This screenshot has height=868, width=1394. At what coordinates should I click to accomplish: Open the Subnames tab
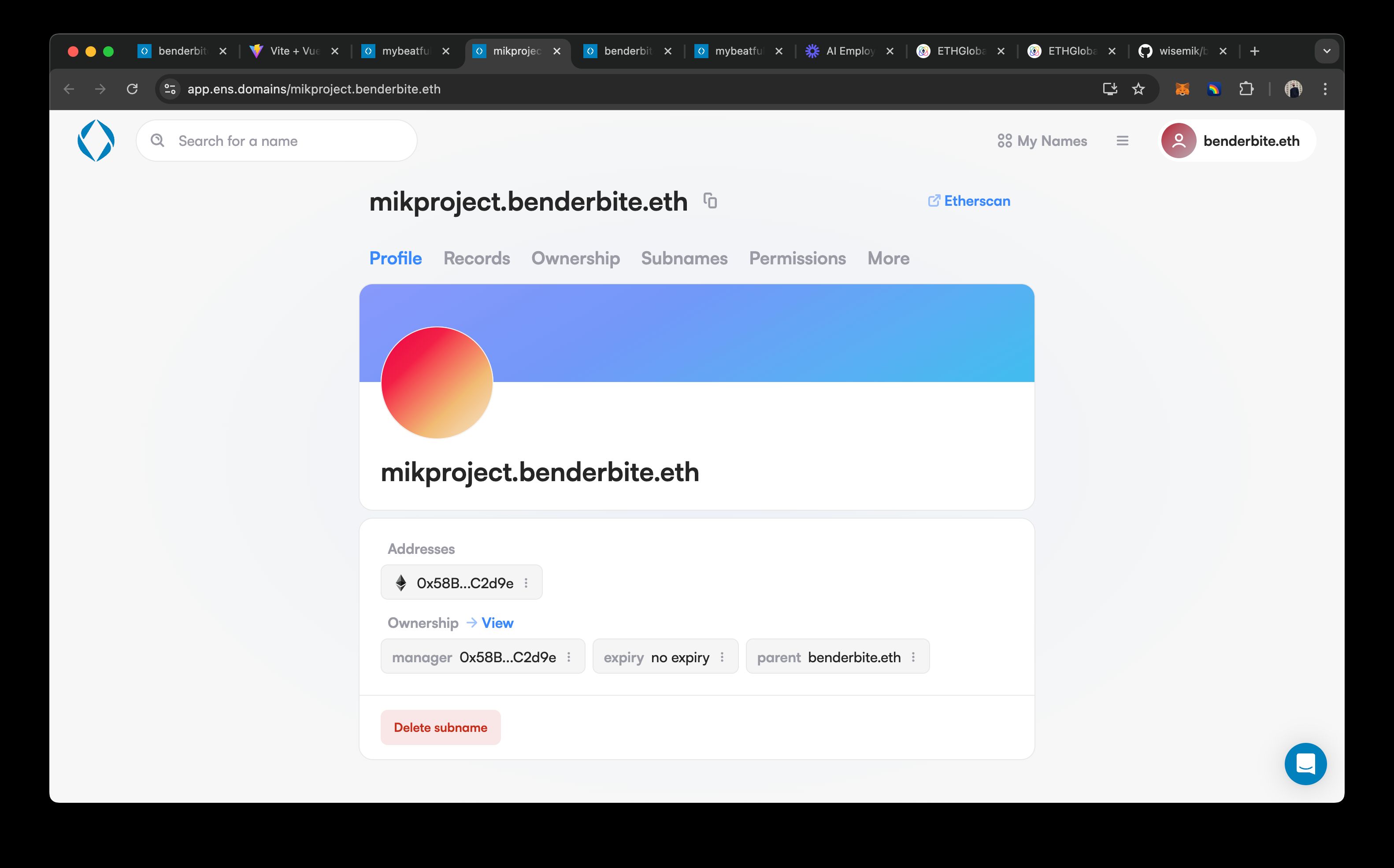pos(684,258)
